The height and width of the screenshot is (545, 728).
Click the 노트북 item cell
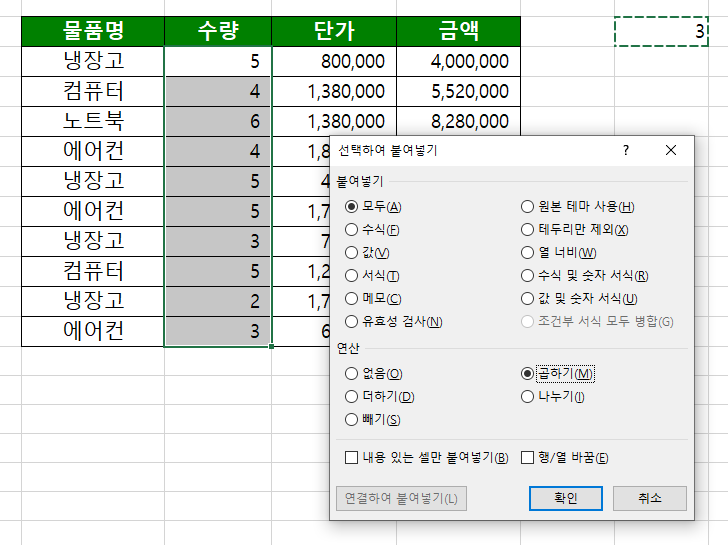[93, 121]
